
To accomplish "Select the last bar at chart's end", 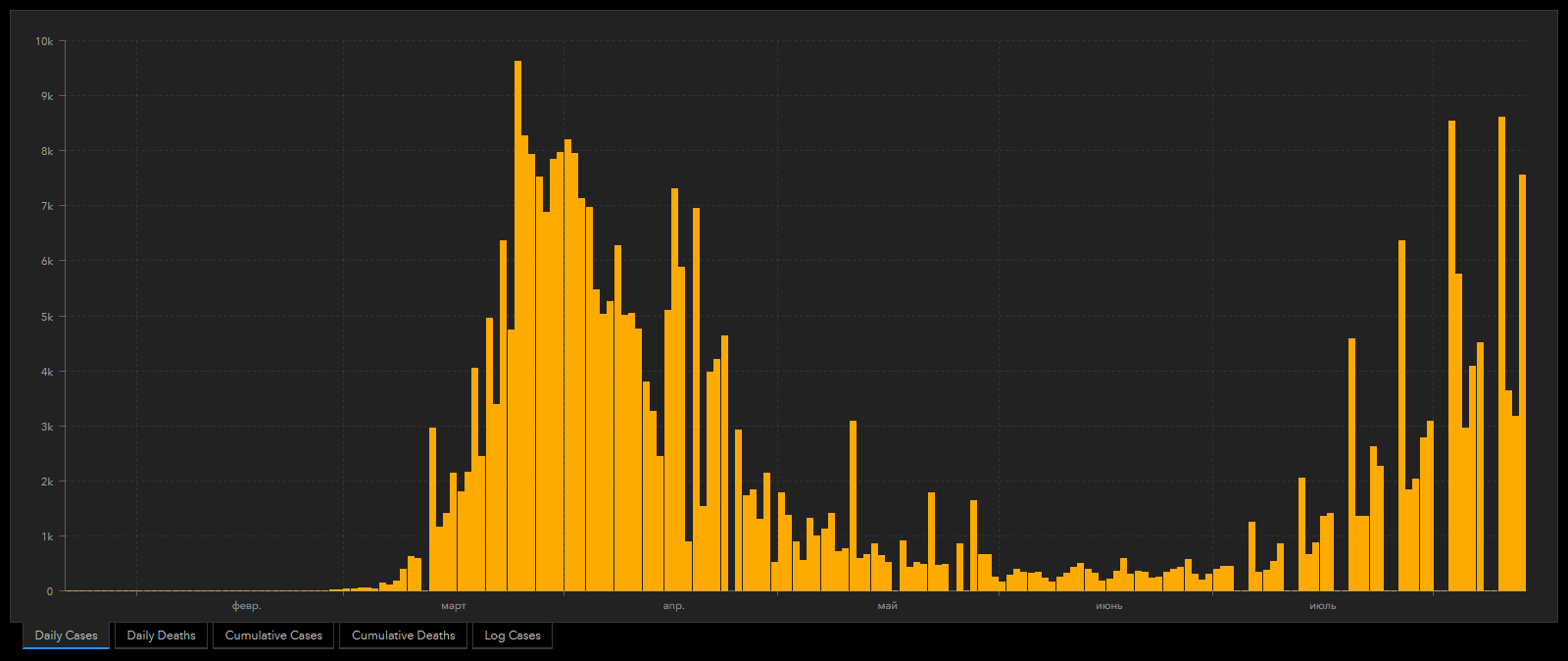I will coord(1522,382).
